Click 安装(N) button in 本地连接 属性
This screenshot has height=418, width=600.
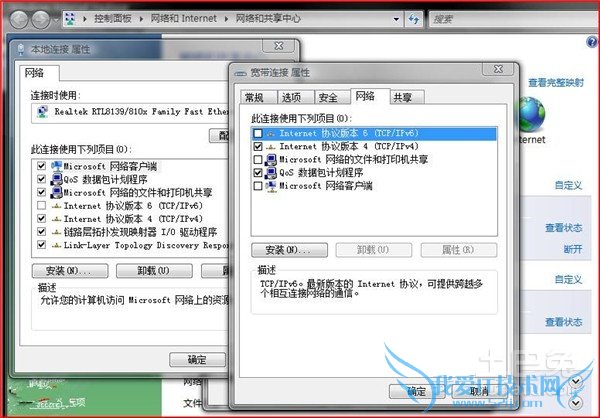pos(70,271)
